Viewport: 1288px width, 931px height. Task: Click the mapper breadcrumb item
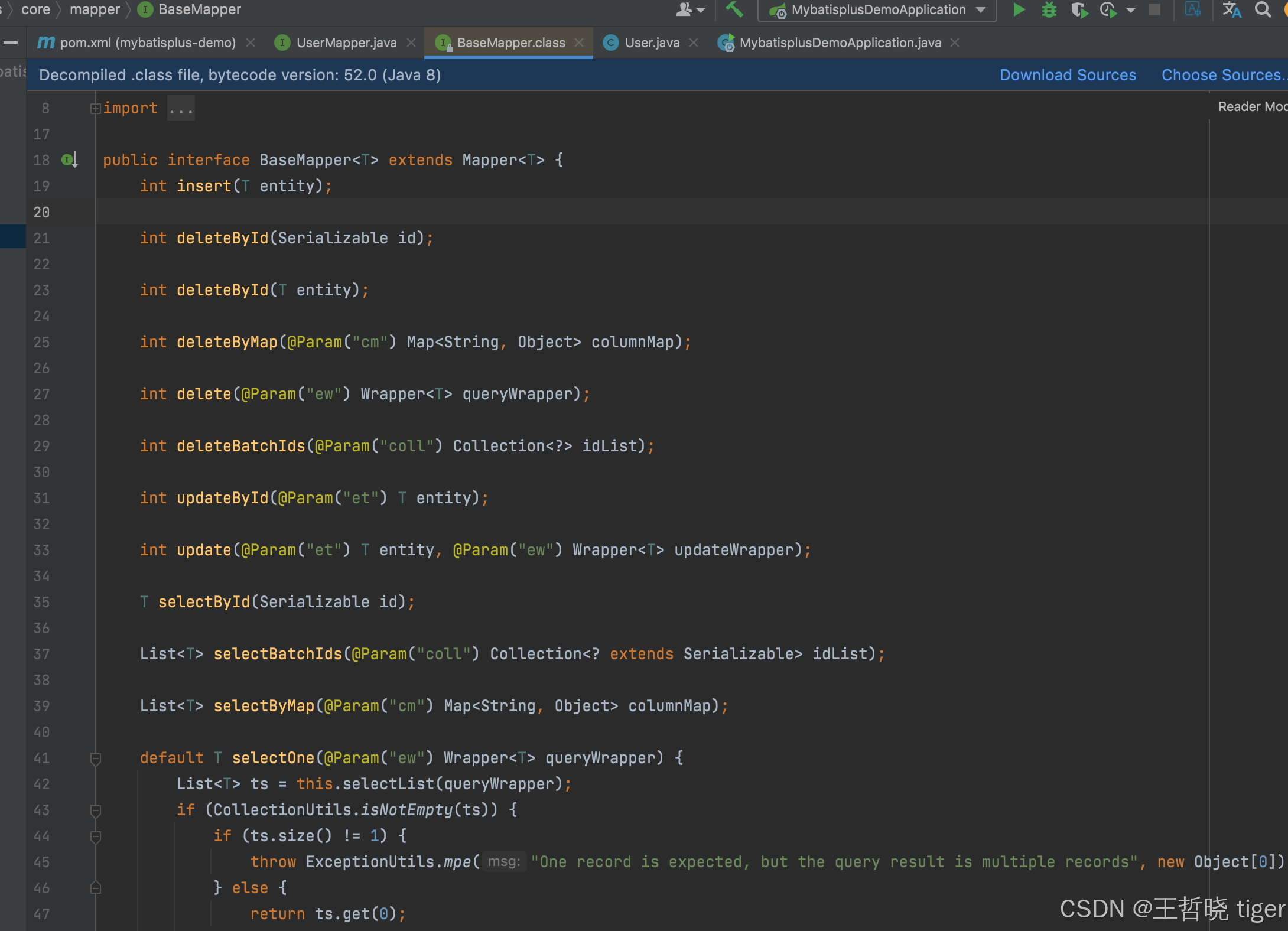[x=95, y=9]
